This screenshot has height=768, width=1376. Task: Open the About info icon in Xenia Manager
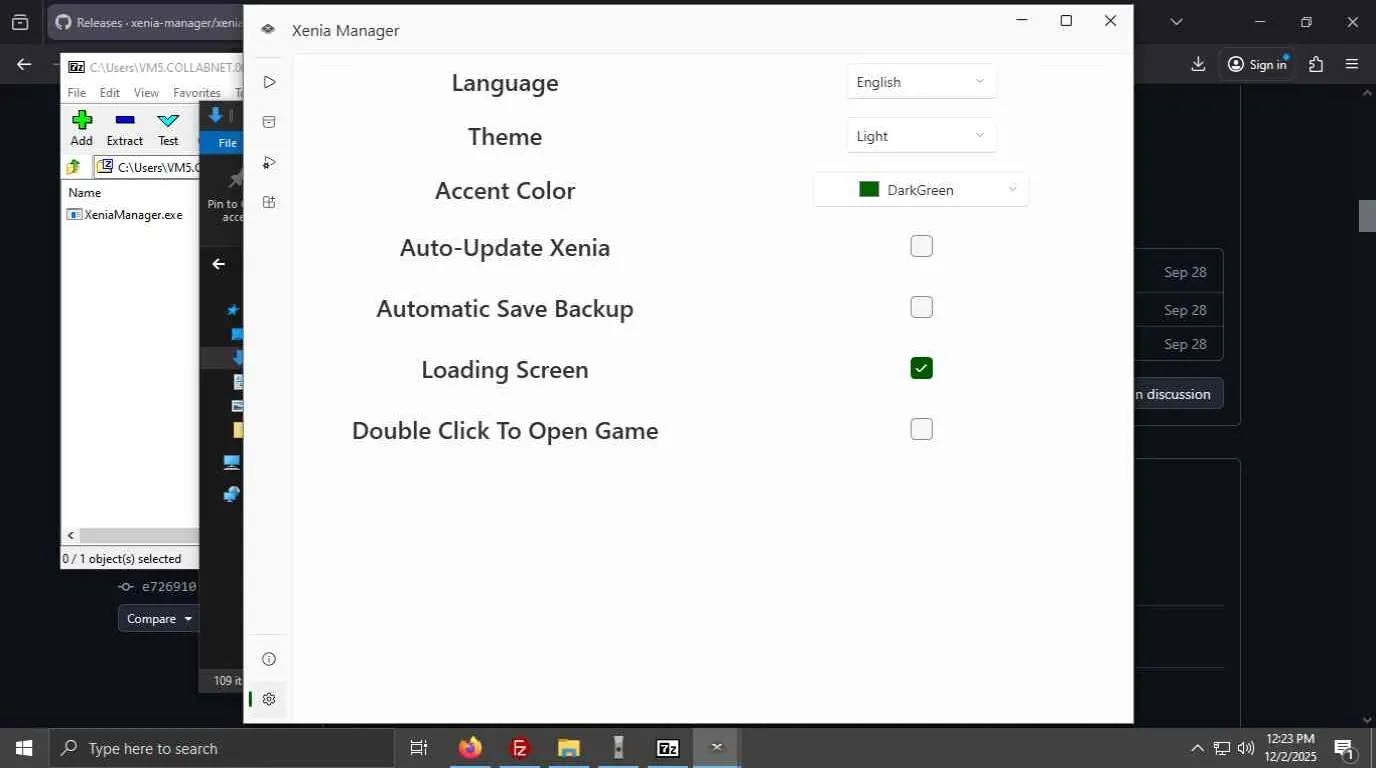click(x=269, y=659)
